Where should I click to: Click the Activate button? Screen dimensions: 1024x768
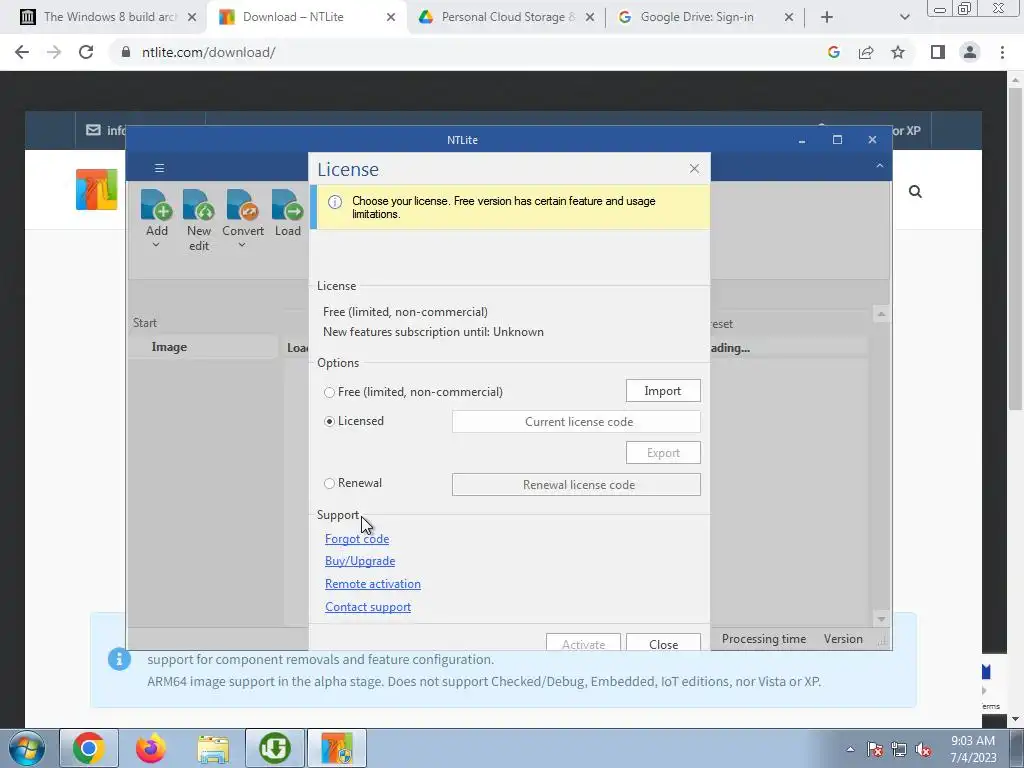[x=584, y=643]
